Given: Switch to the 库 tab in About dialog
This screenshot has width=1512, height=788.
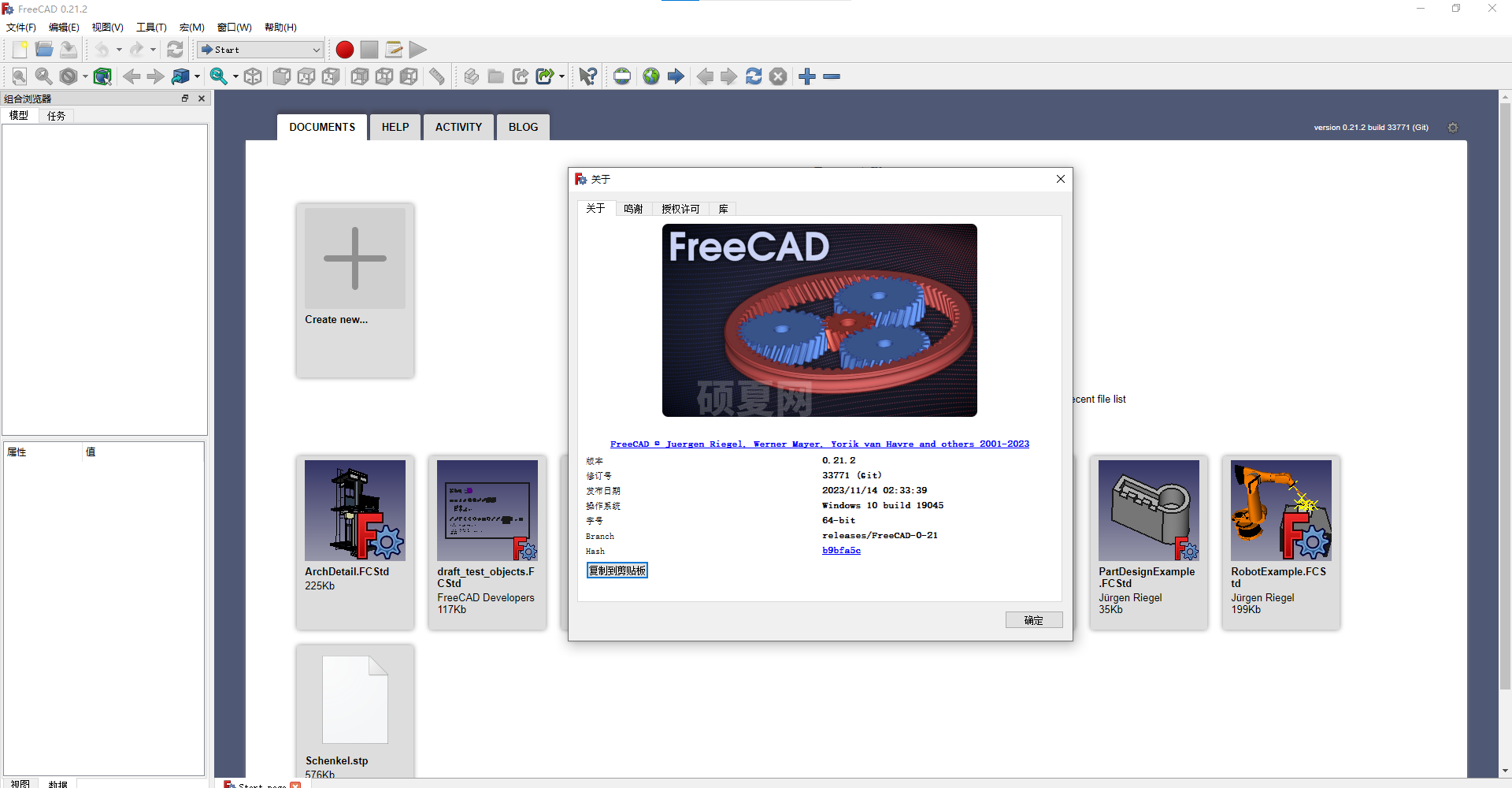Looking at the screenshot, I should [x=723, y=209].
